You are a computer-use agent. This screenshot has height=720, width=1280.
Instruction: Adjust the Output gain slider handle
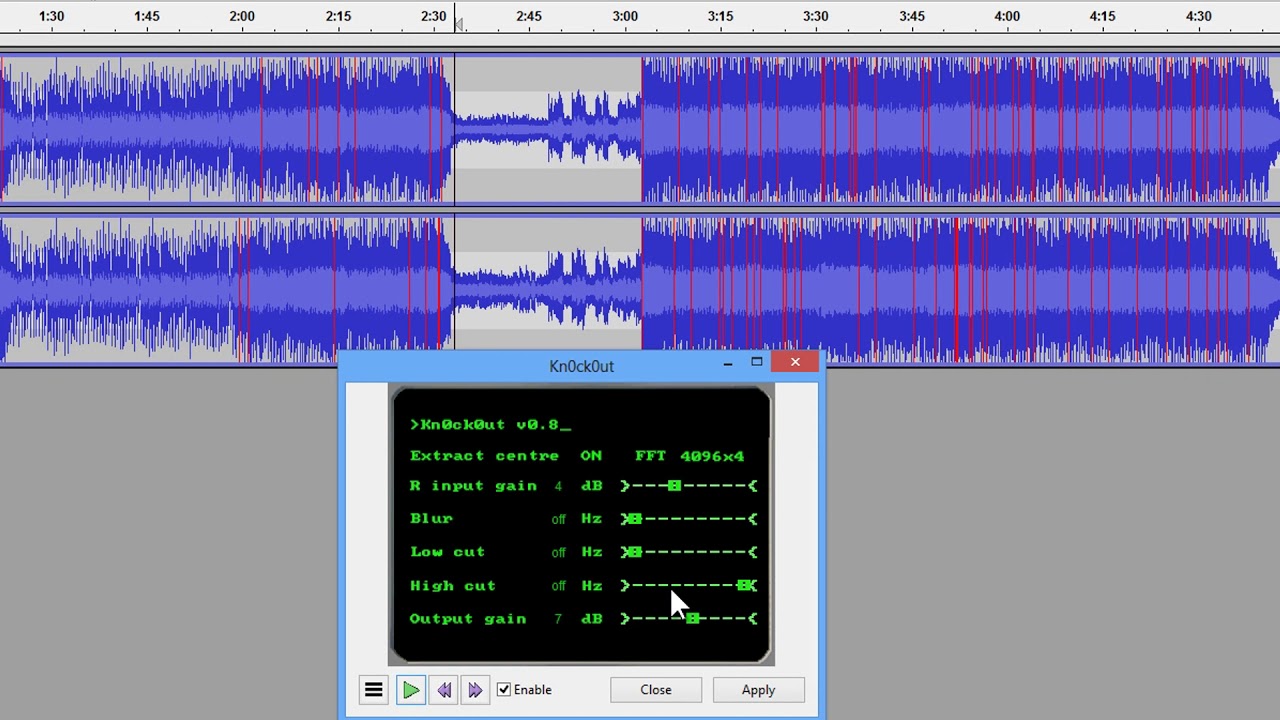[692, 619]
